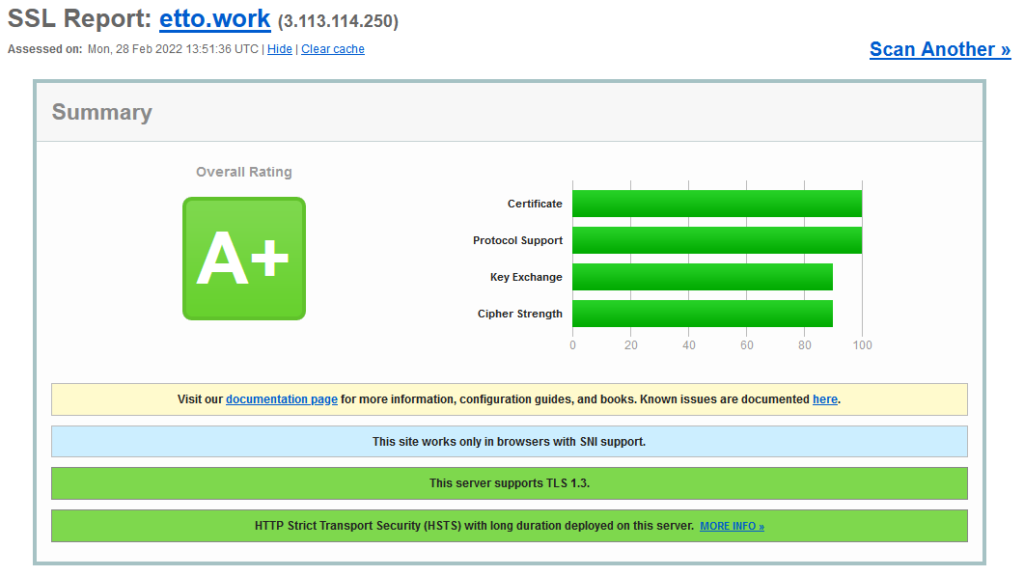Click the green A+ rating badge
This screenshot has height=576, width=1024.
point(243,259)
